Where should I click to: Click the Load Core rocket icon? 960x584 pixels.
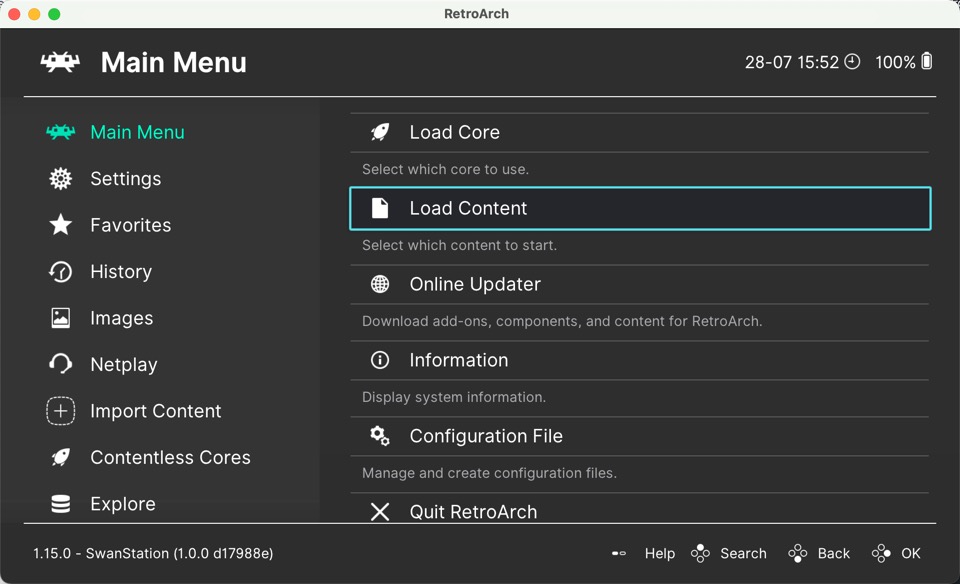pos(379,131)
